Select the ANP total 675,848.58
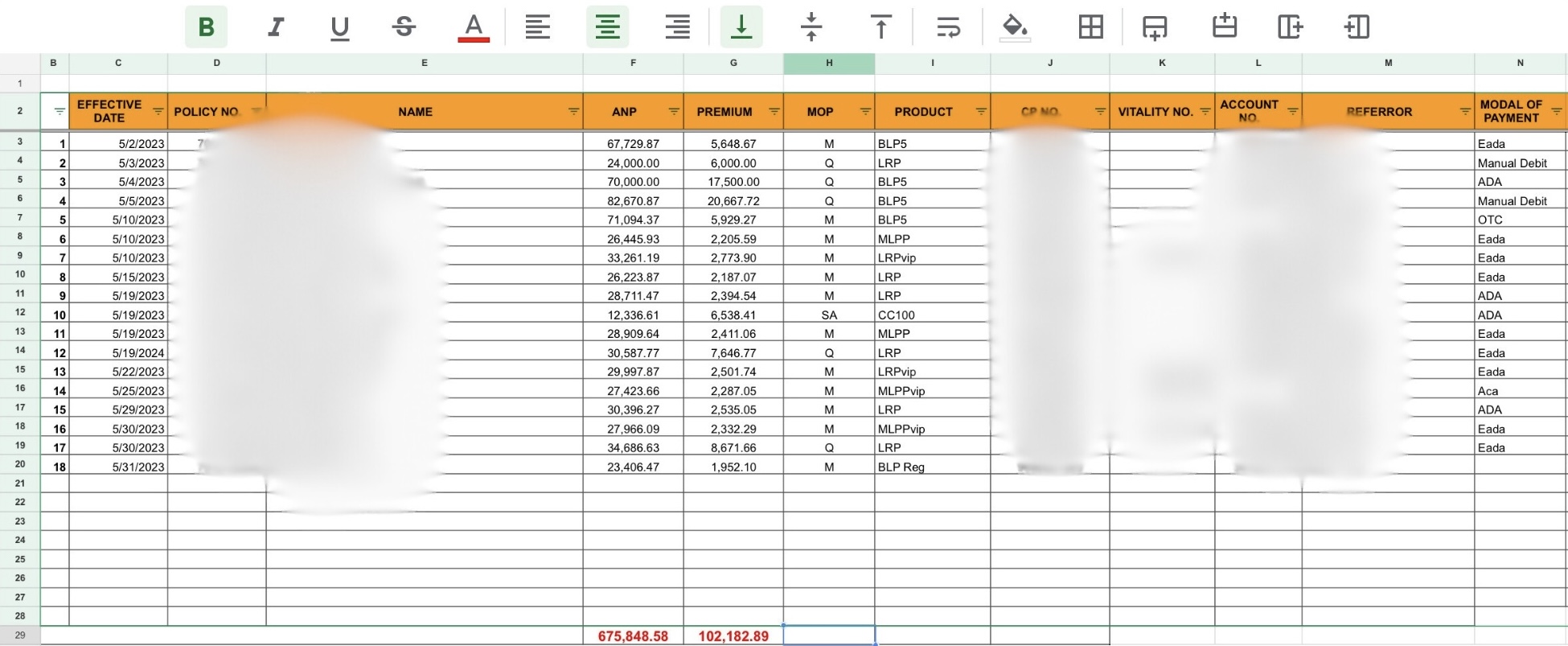This screenshot has width=1568, height=646. [634, 636]
